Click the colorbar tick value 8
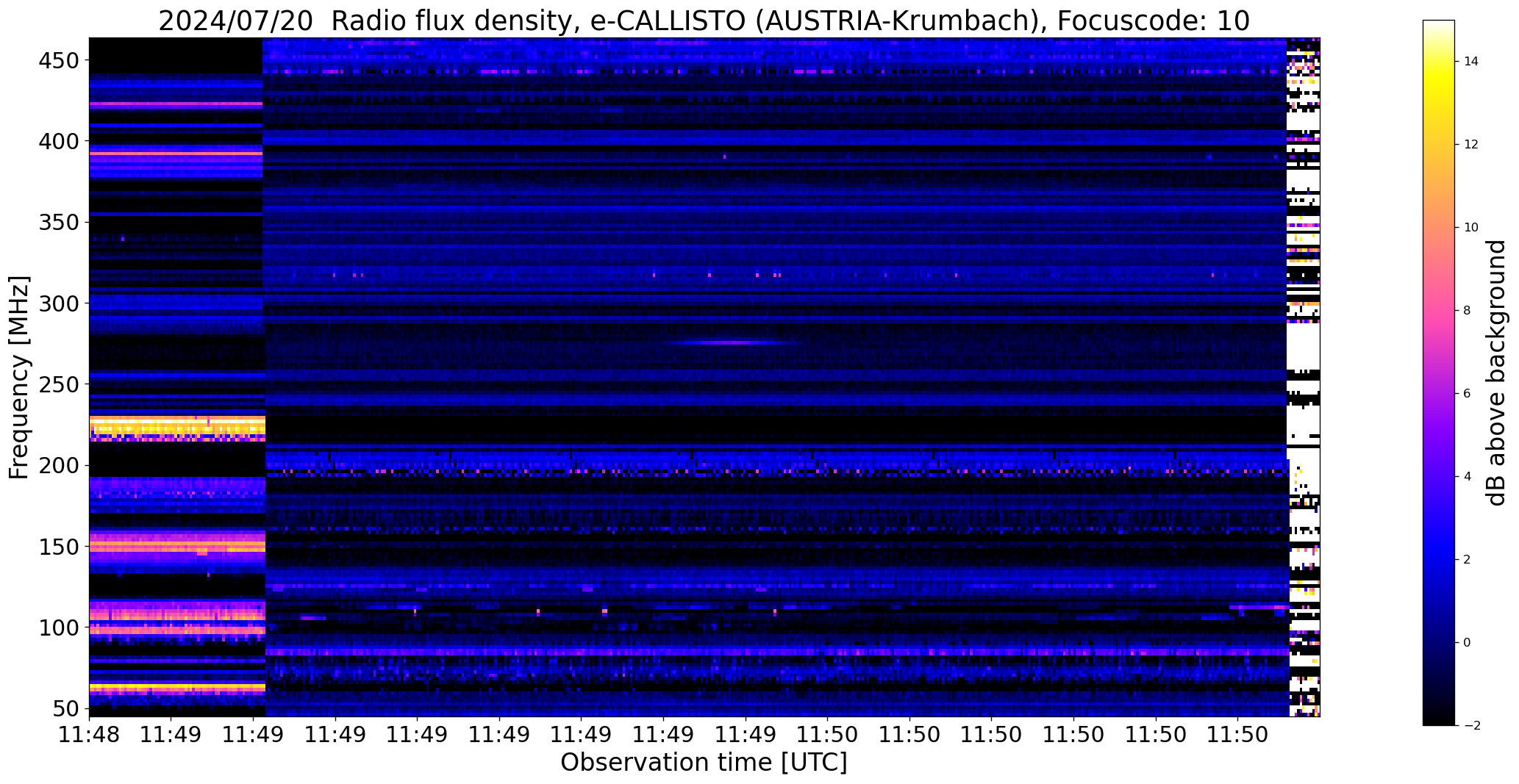The height and width of the screenshot is (784, 1519). click(1468, 310)
